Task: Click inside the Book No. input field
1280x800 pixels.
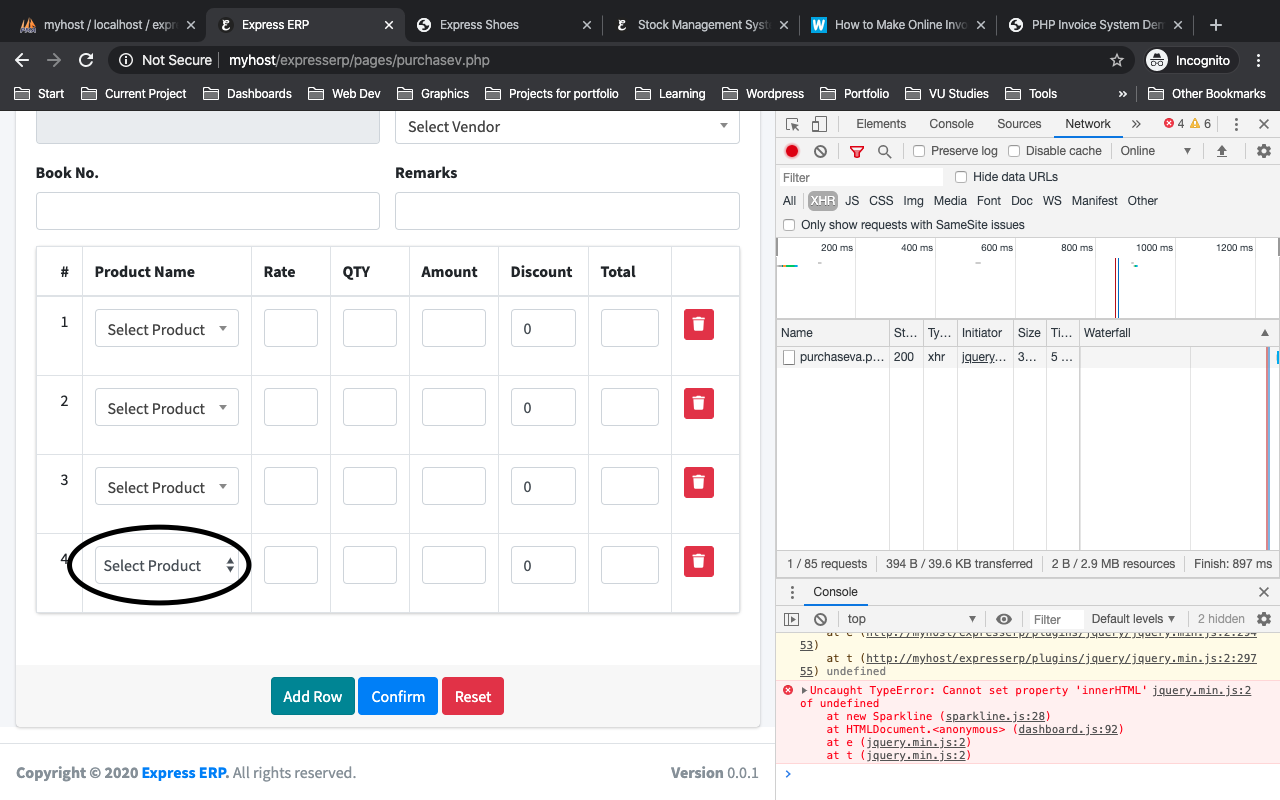Action: tap(207, 211)
